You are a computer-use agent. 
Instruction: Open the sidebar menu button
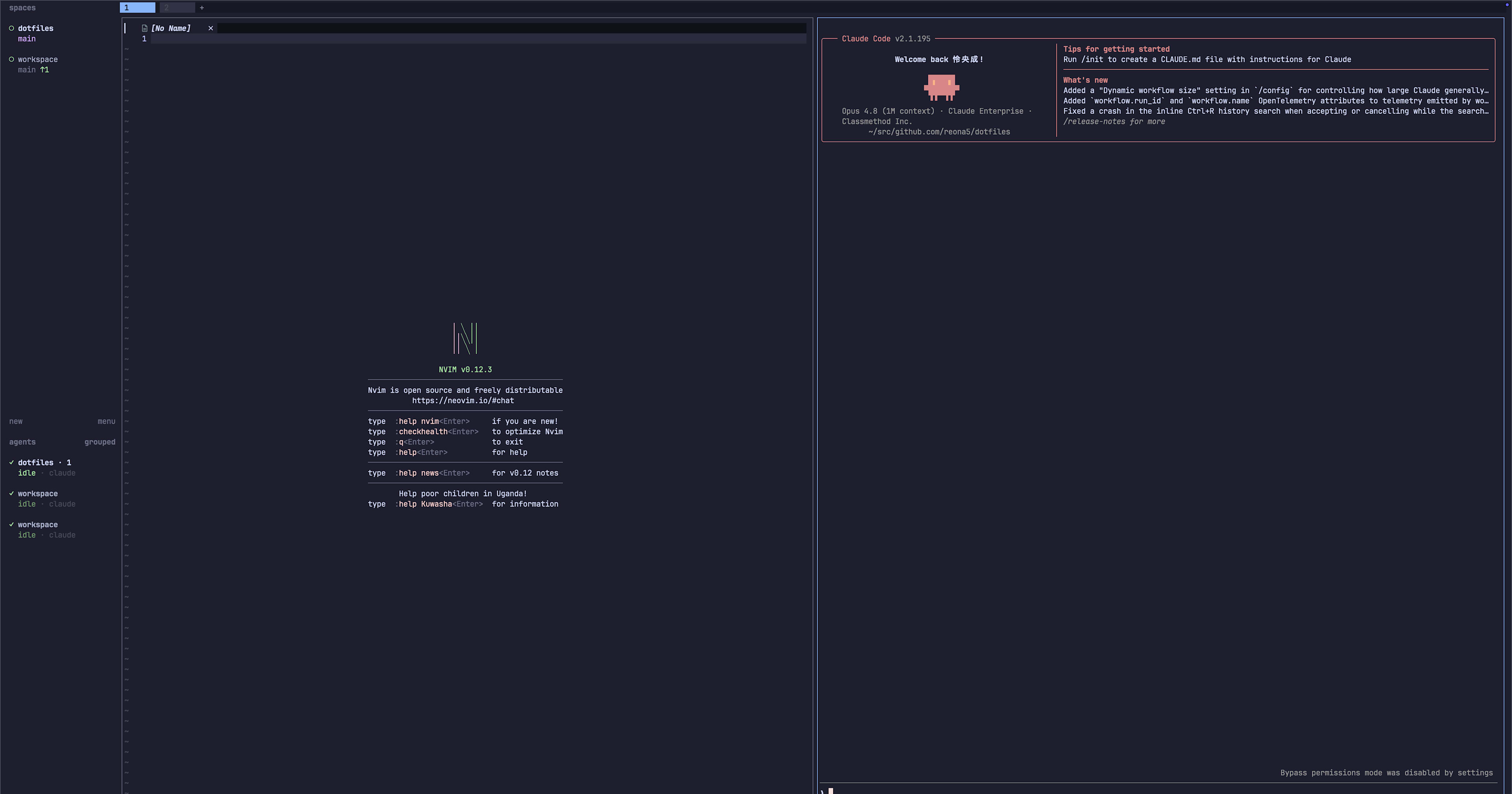106,421
